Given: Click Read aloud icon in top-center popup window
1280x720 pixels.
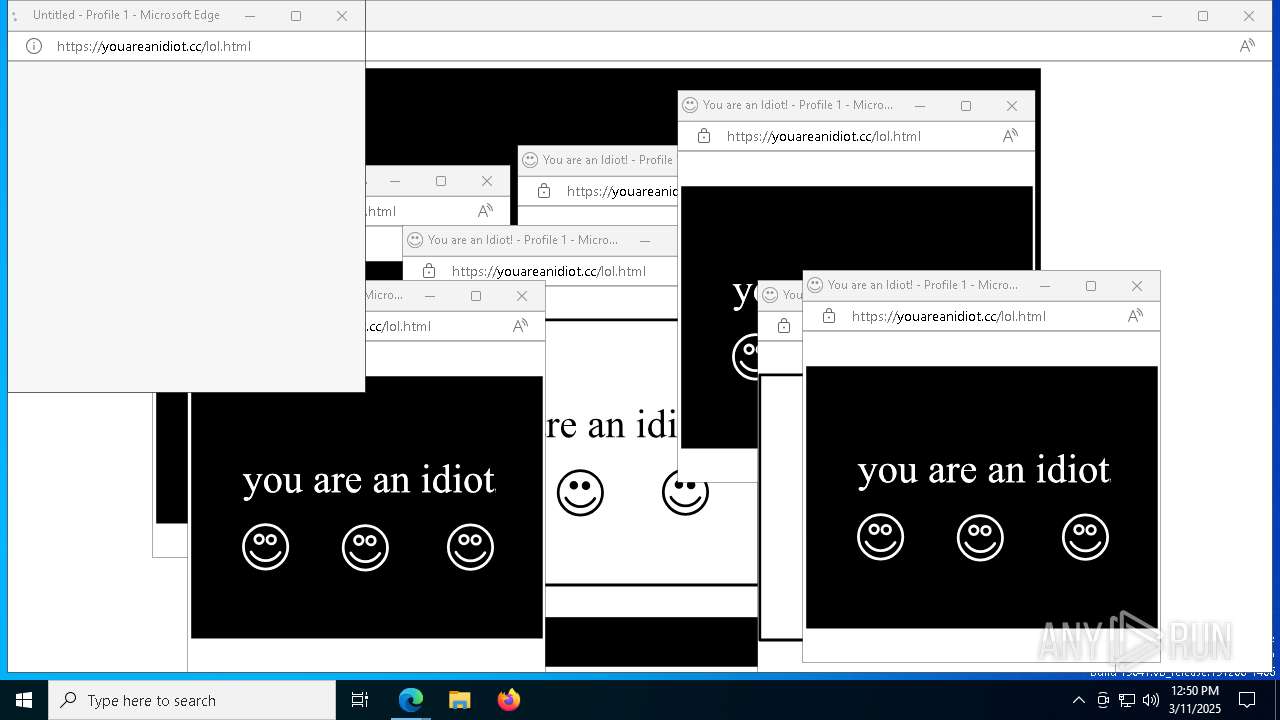Looking at the screenshot, I should (x=1011, y=136).
